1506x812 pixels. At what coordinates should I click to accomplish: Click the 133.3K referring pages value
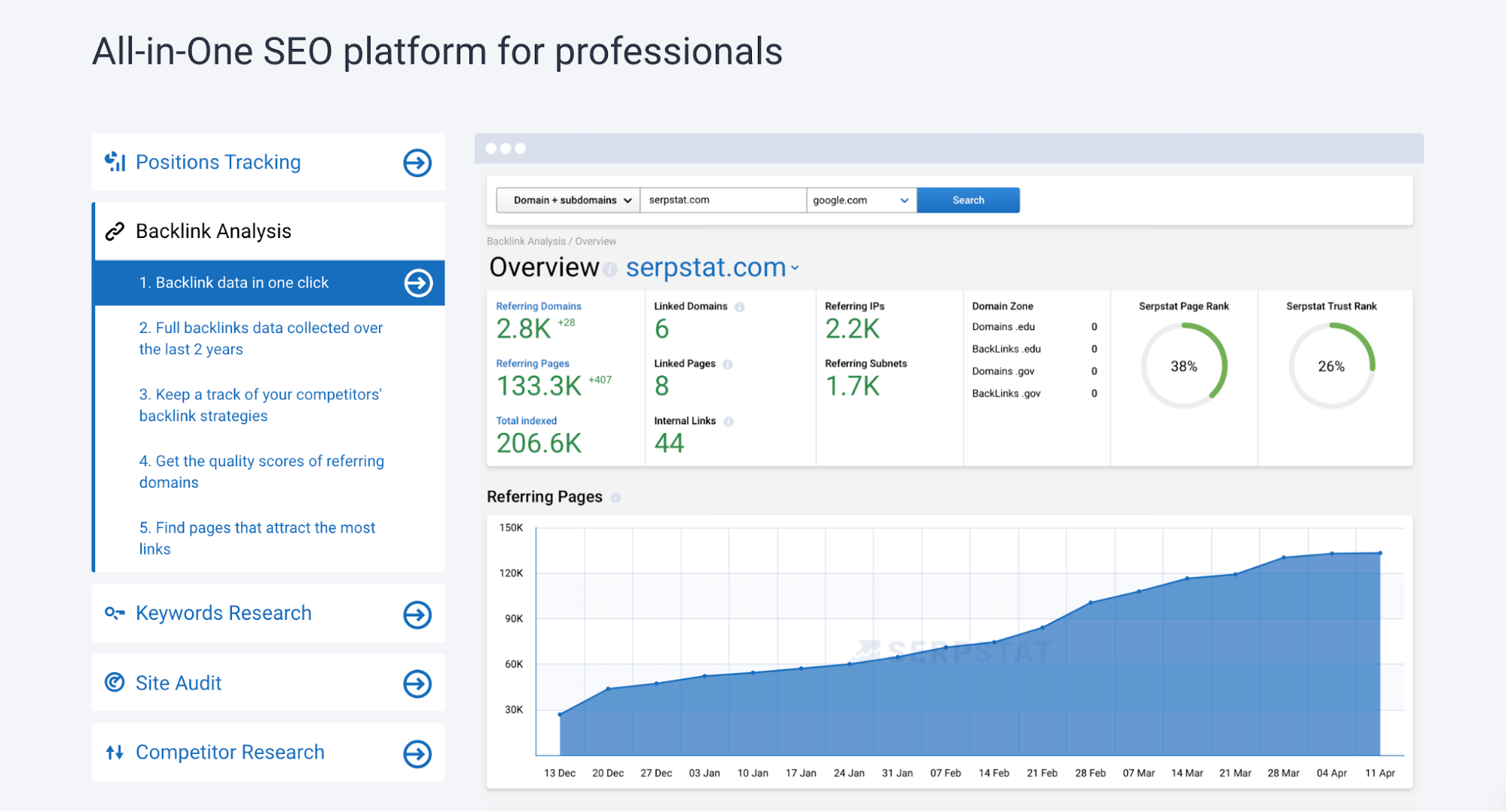coord(539,386)
